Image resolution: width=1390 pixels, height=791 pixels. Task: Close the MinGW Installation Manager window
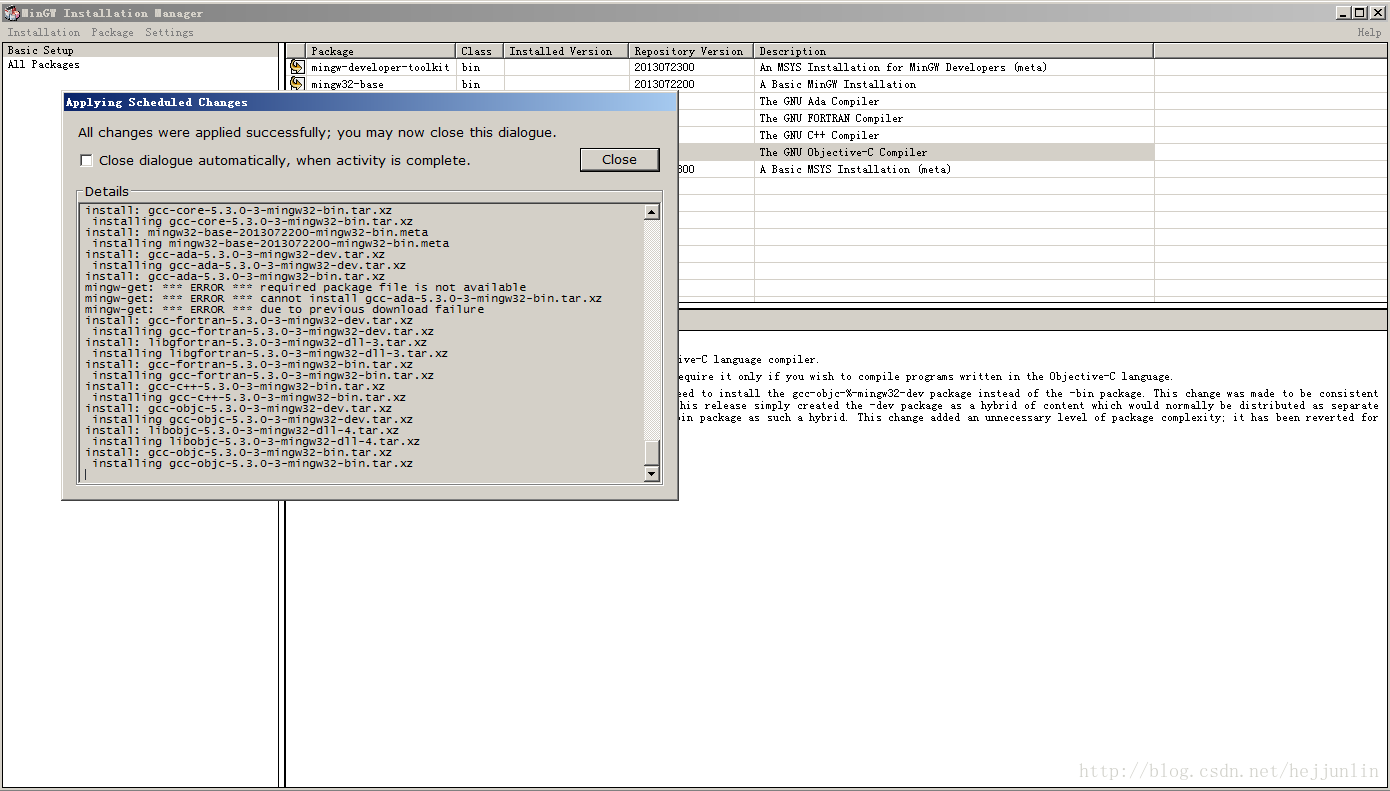[1378, 13]
